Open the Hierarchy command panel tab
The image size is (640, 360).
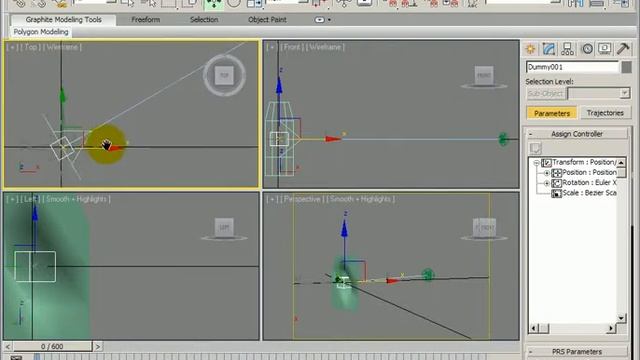(567, 49)
